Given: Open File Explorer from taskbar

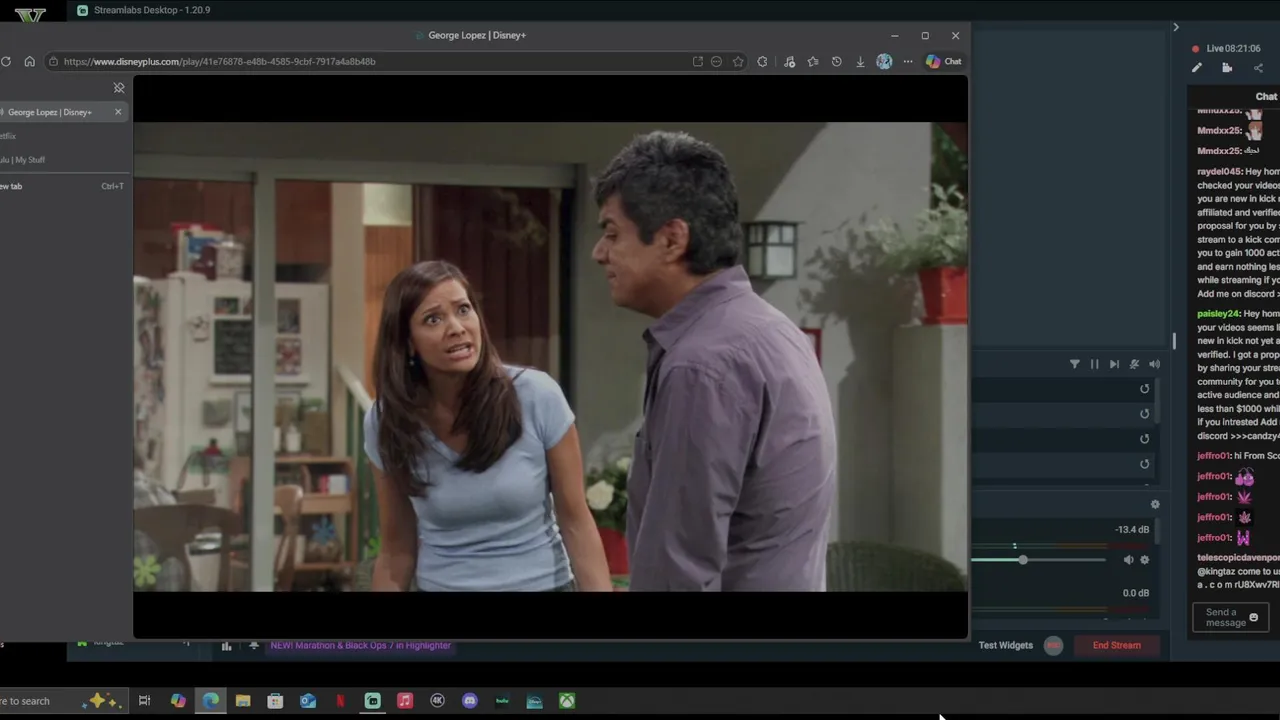Looking at the screenshot, I should coord(243,701).
